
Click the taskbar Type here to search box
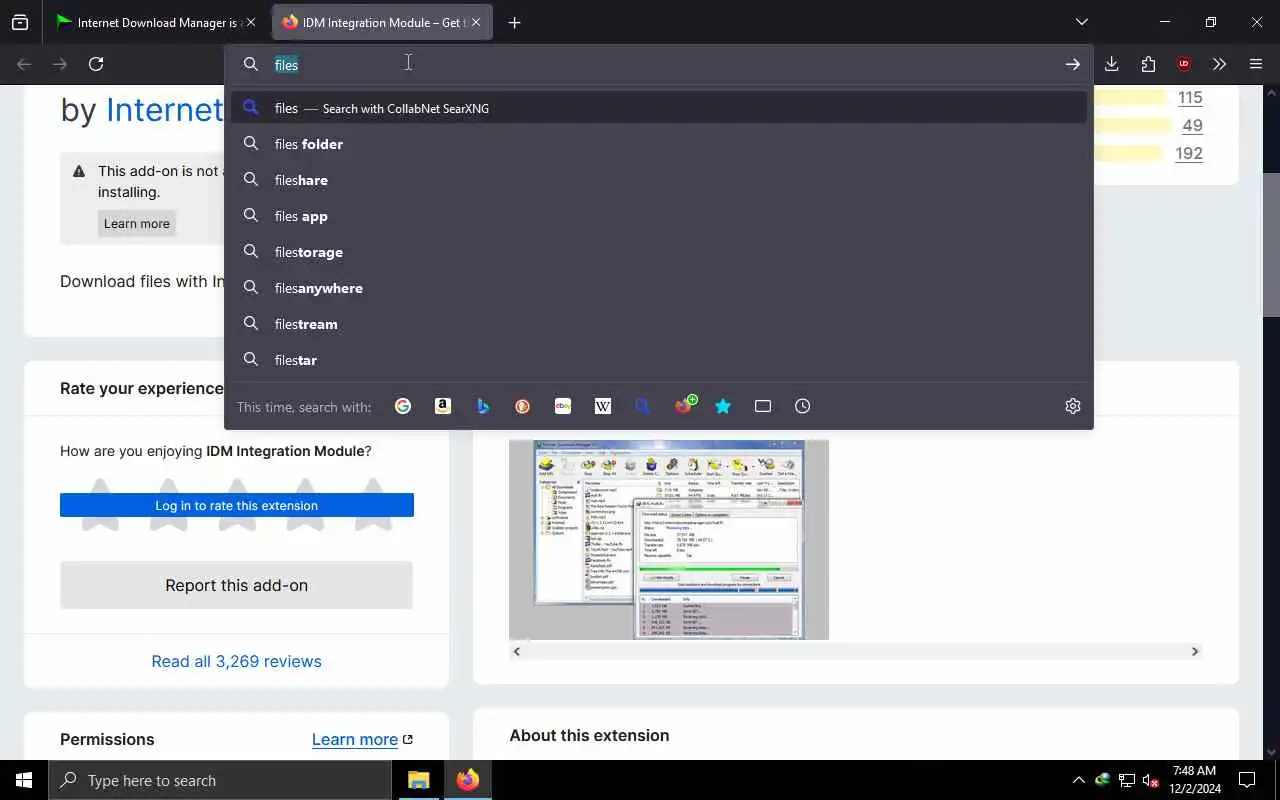[x=220, y=780]
